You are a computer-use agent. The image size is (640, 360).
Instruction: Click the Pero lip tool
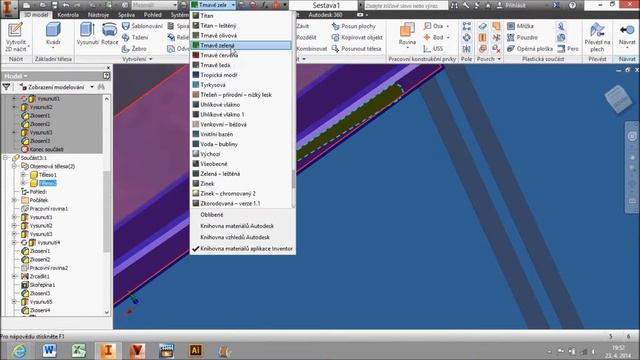pos(568,49)
